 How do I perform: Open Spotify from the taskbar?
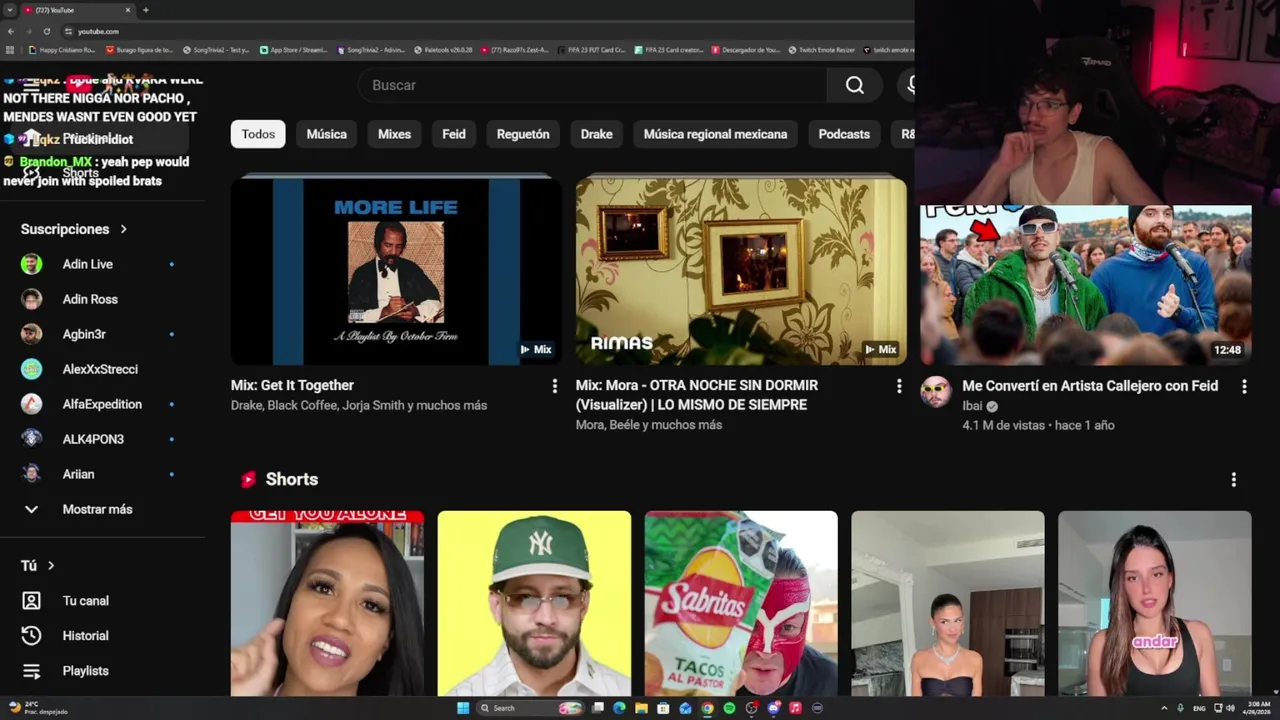(x=729, y=708)
